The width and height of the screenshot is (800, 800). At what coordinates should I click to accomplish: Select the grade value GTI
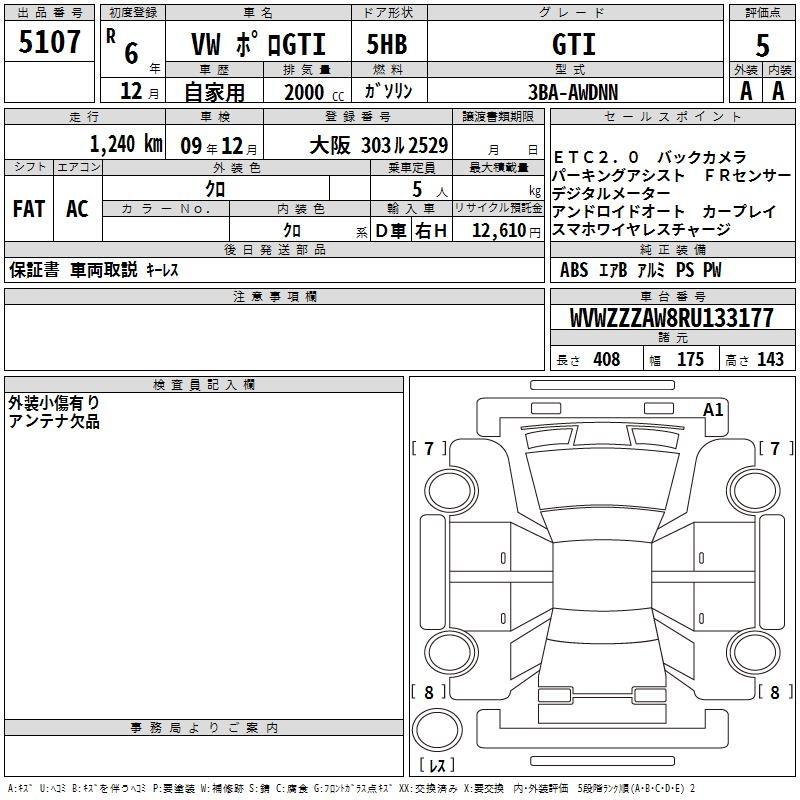(x=574, y=44)
